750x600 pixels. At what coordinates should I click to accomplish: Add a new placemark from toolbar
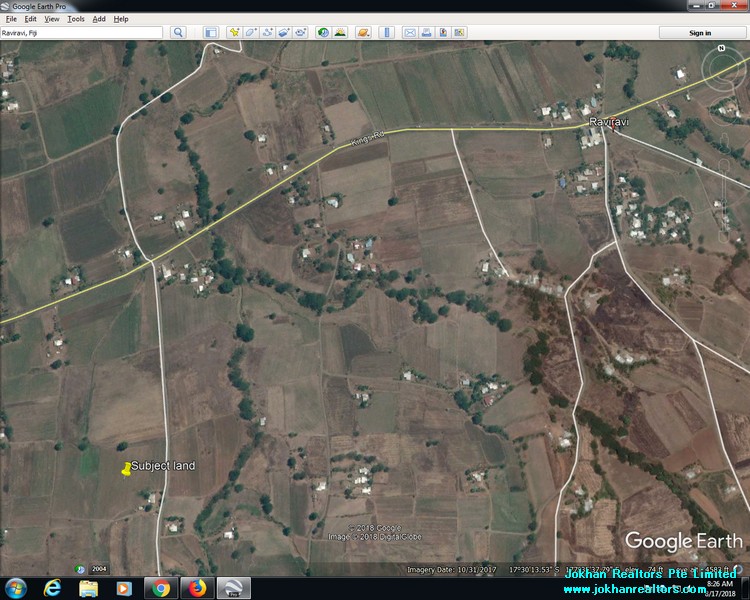(x=234, y=33)
